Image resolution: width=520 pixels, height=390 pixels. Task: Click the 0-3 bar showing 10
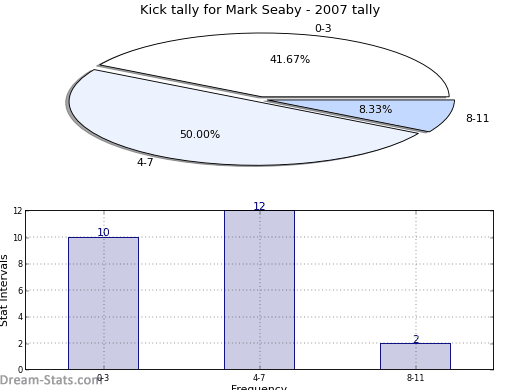pos(103,303)
